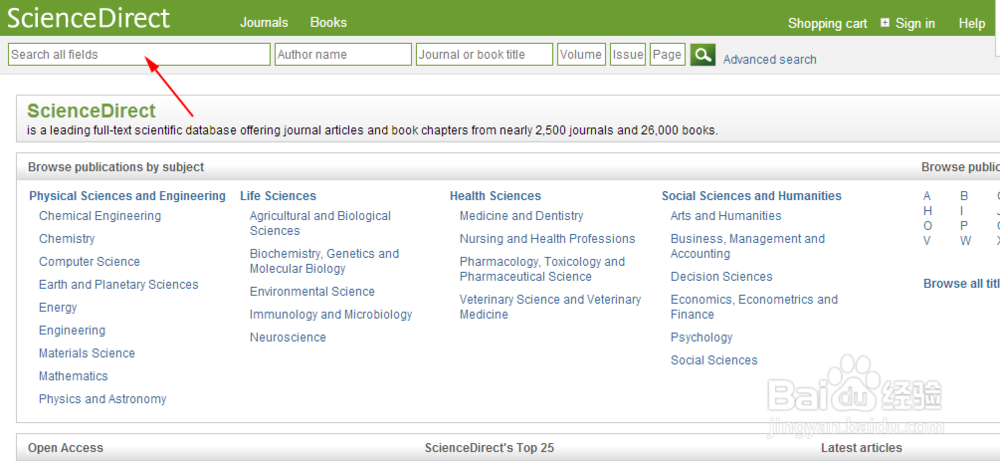The width and height of the screenshot is (1000, 461).
Task: Open Social Sciences and Humanities heading
Action: pyautogui.click(x=752, y=196)
